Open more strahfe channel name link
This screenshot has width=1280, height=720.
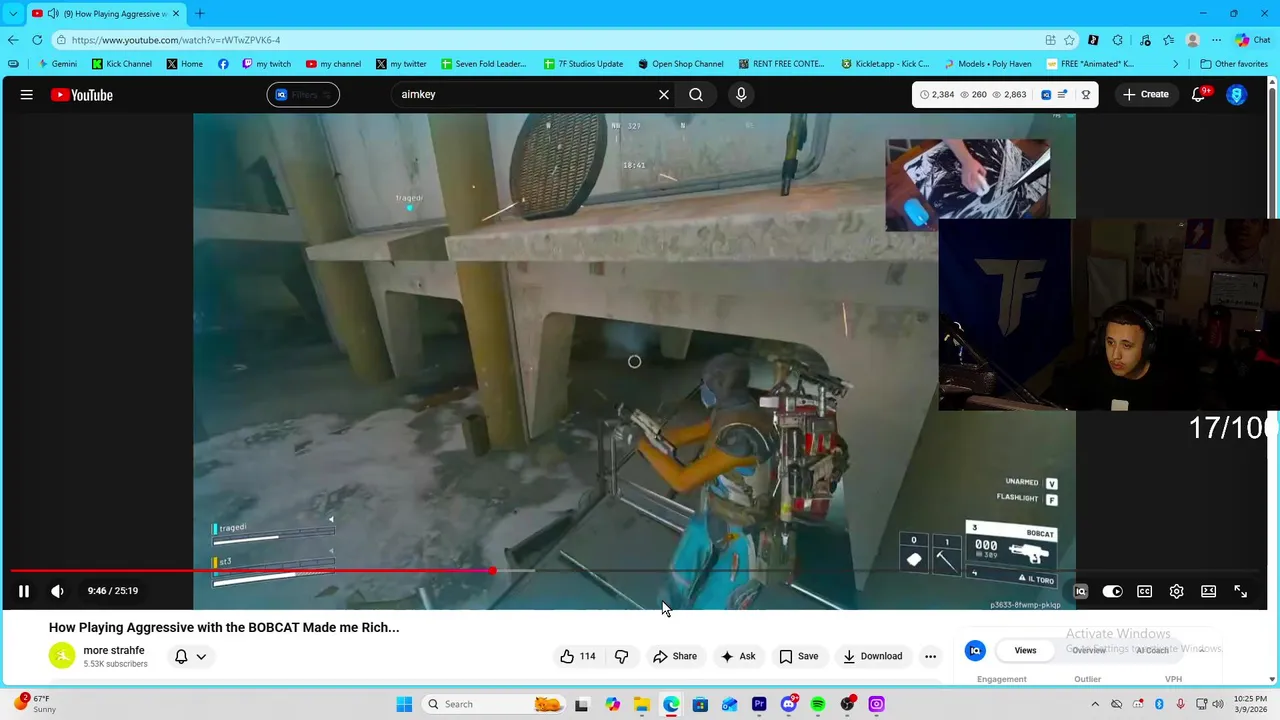[114, 650]
